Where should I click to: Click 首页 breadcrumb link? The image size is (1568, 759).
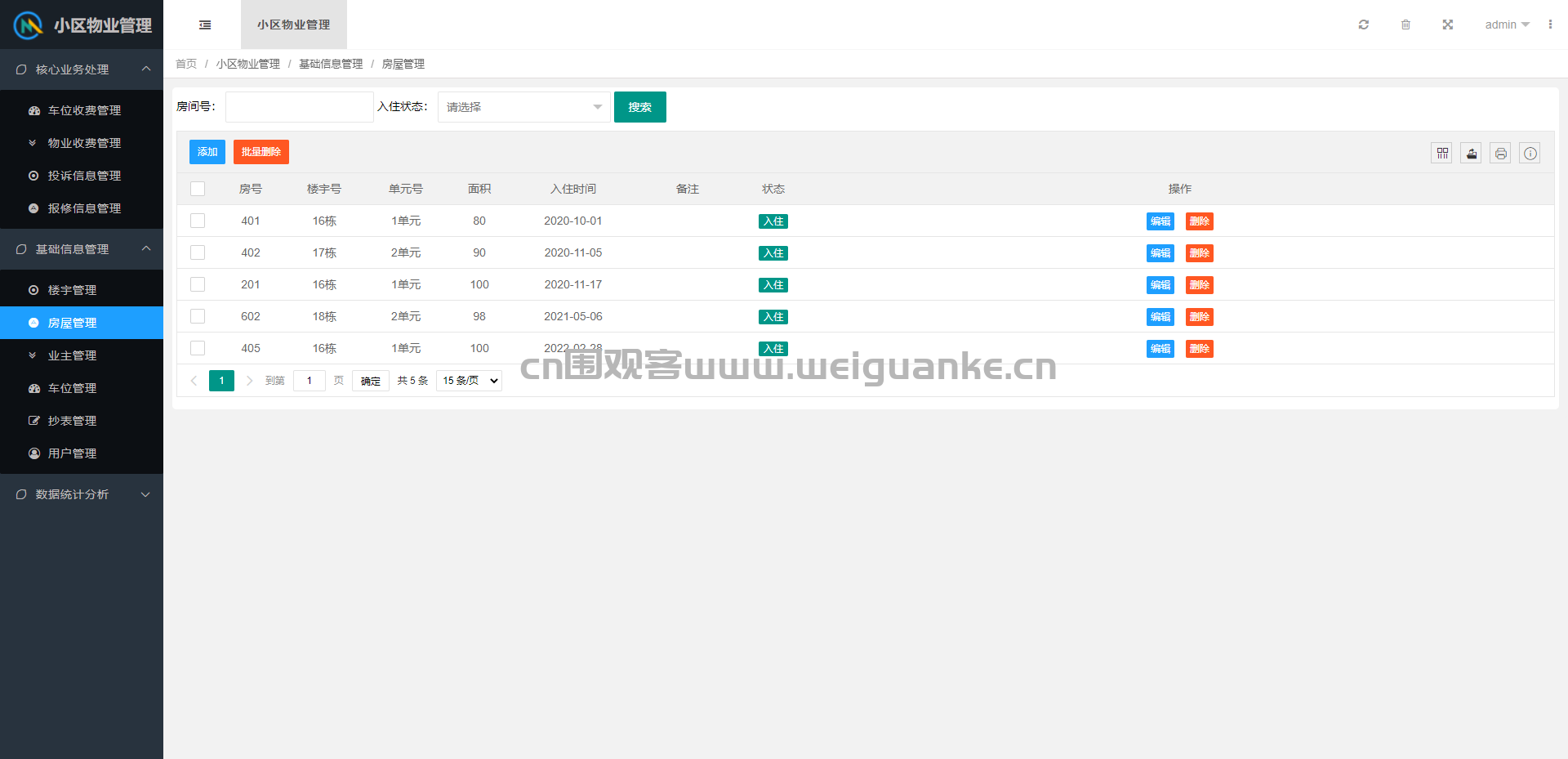[x=186, y=64]
